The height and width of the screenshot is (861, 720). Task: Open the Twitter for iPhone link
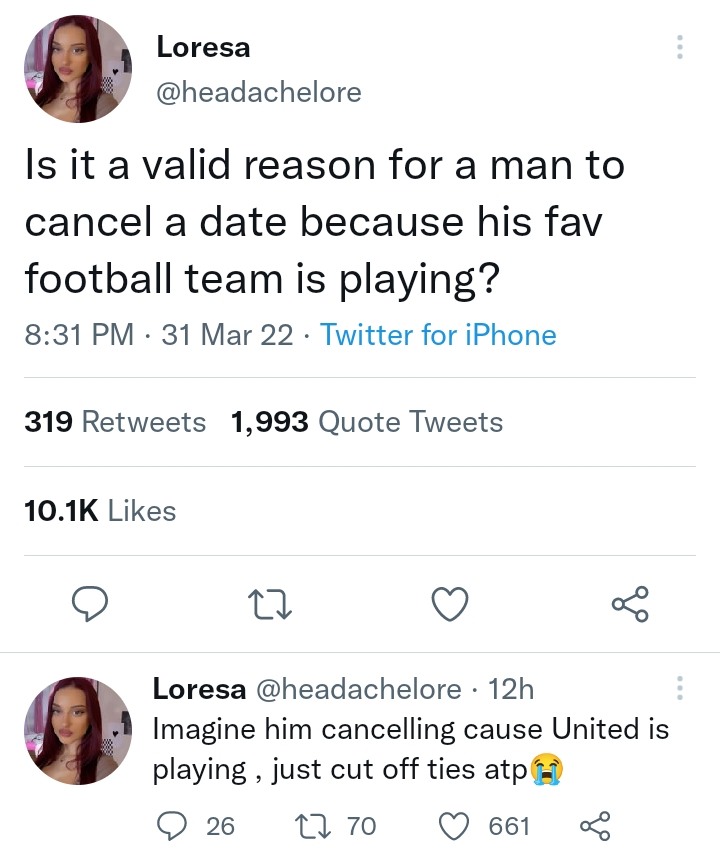[438, 334]
